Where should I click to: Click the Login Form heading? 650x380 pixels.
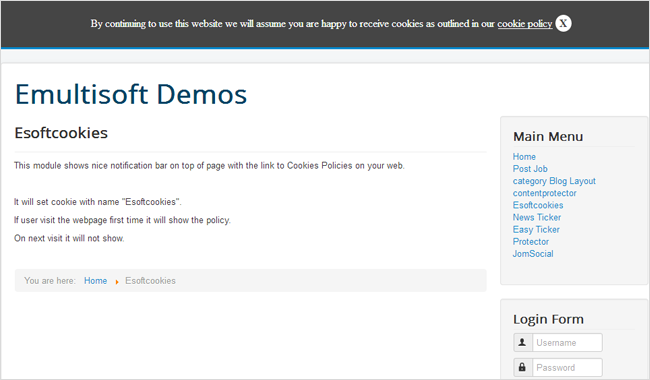[x=548, y=319]
